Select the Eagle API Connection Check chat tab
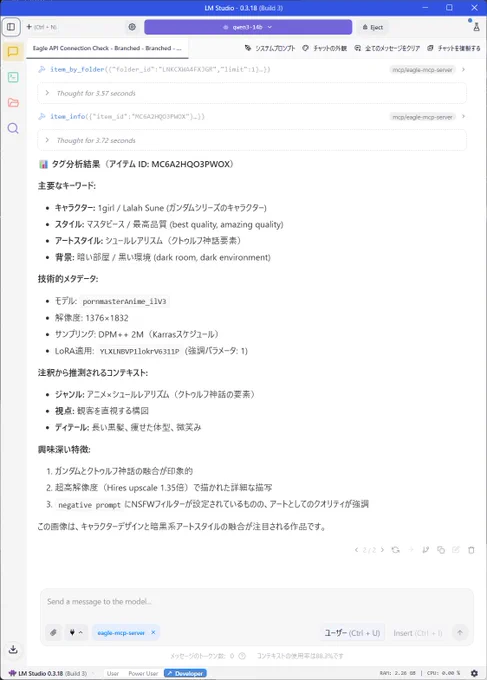This screenshot has height=680, width=487. pos(107,48)
